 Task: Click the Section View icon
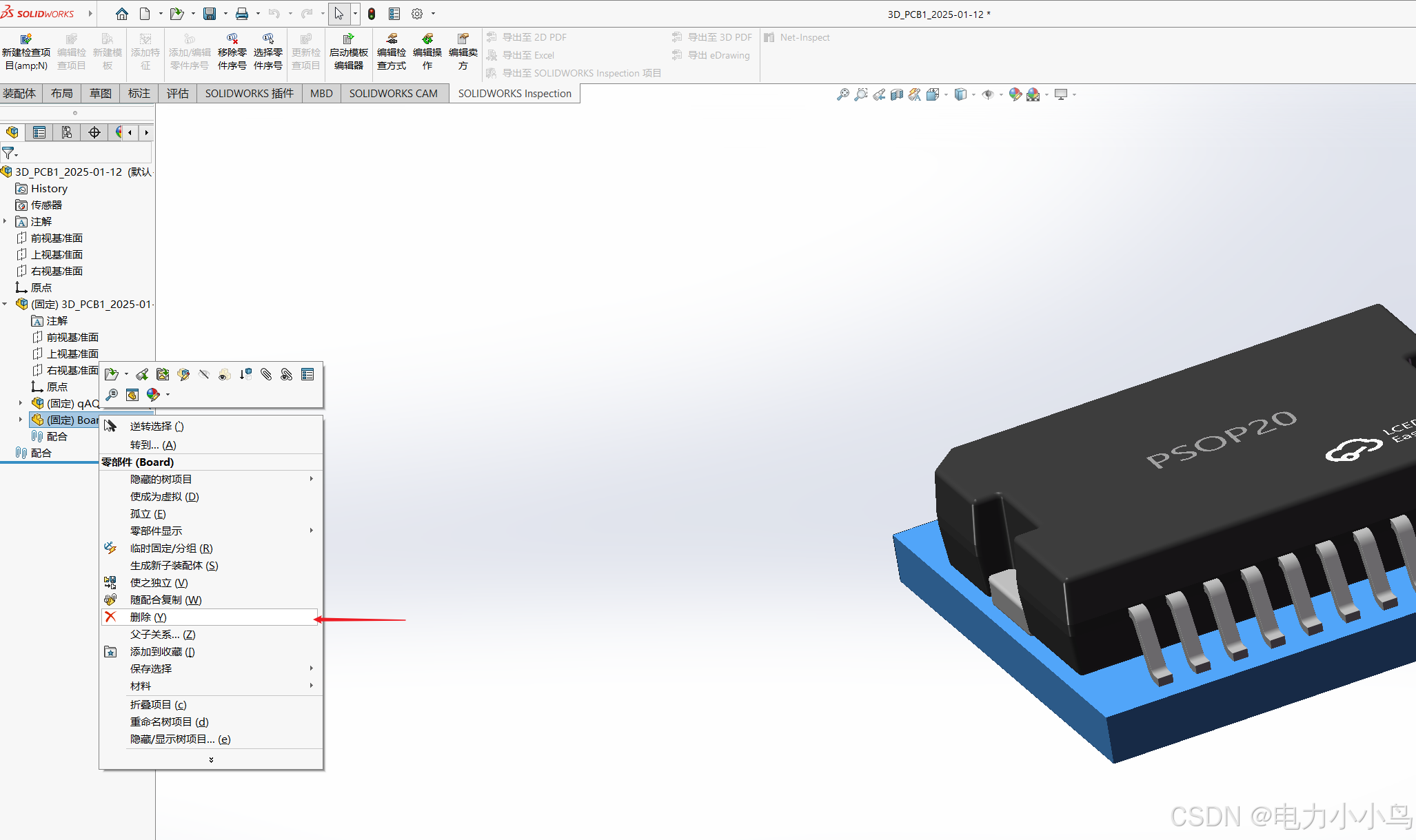(896, 94)
